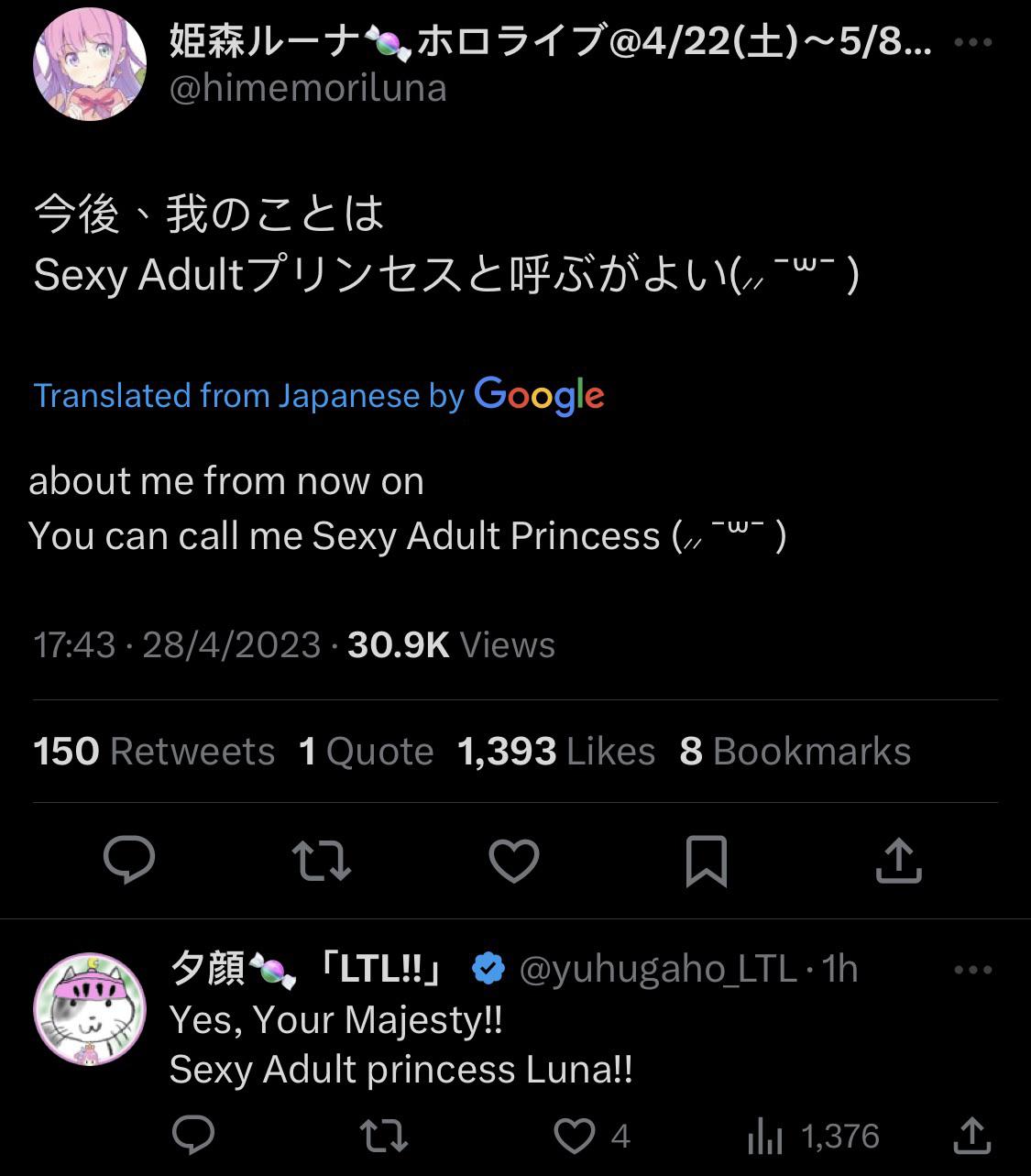The height and width of the screenshot is (1176, 1031).
Task: Click "Translated from Japanese by Google" link
Action: click(x=318, y=395)
